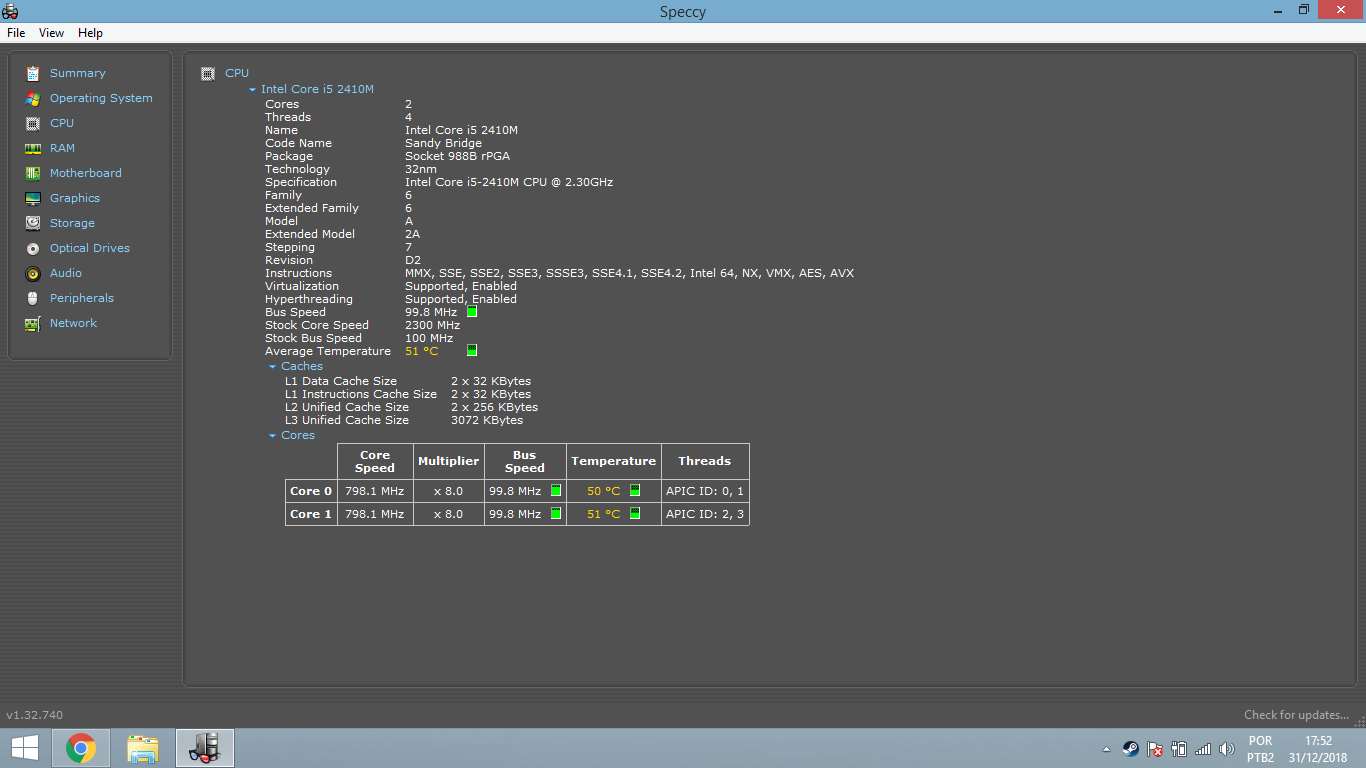Click the version v1.32.740 text

click(35, 715)
